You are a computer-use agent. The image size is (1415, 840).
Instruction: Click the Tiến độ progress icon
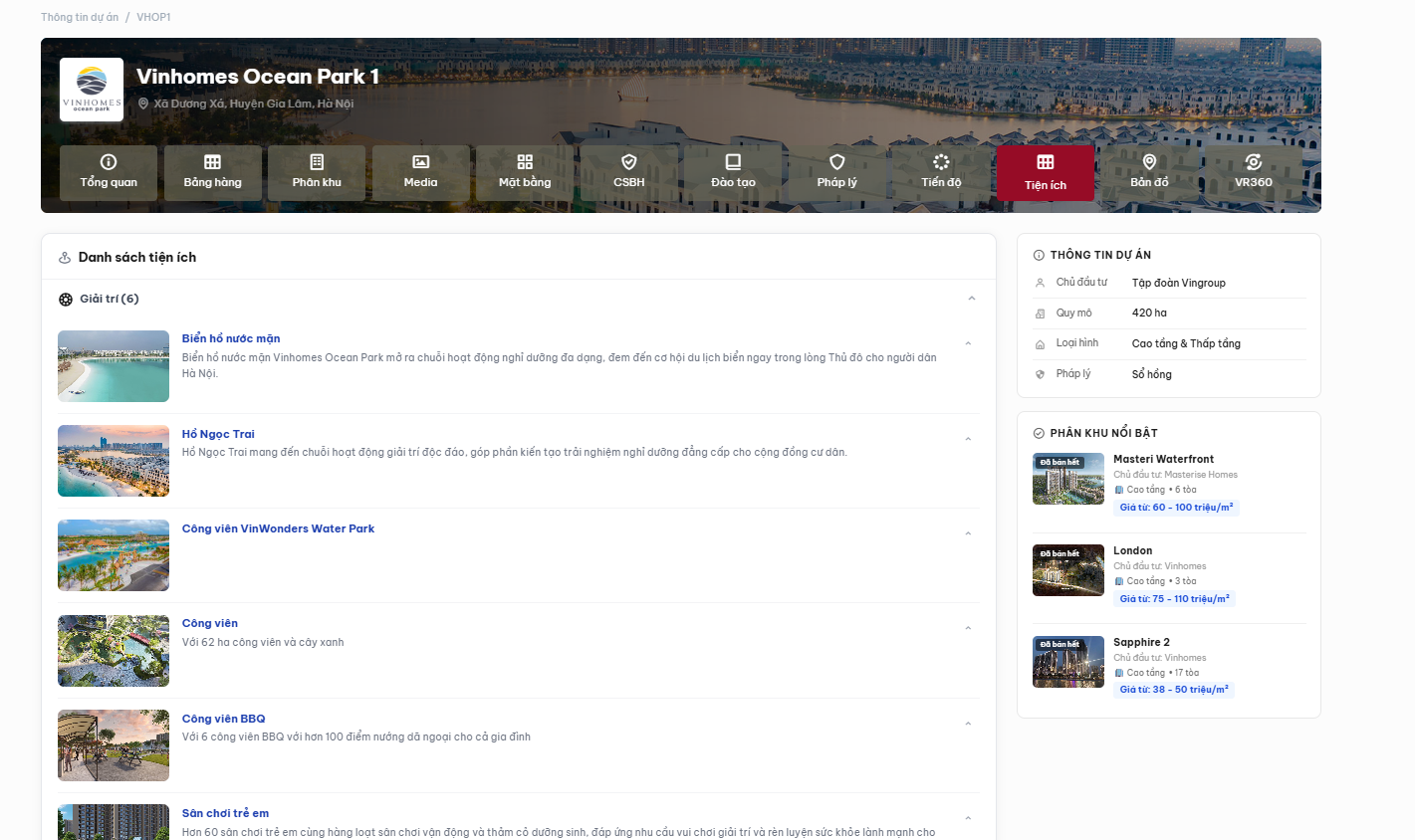[x=941, y=162]
